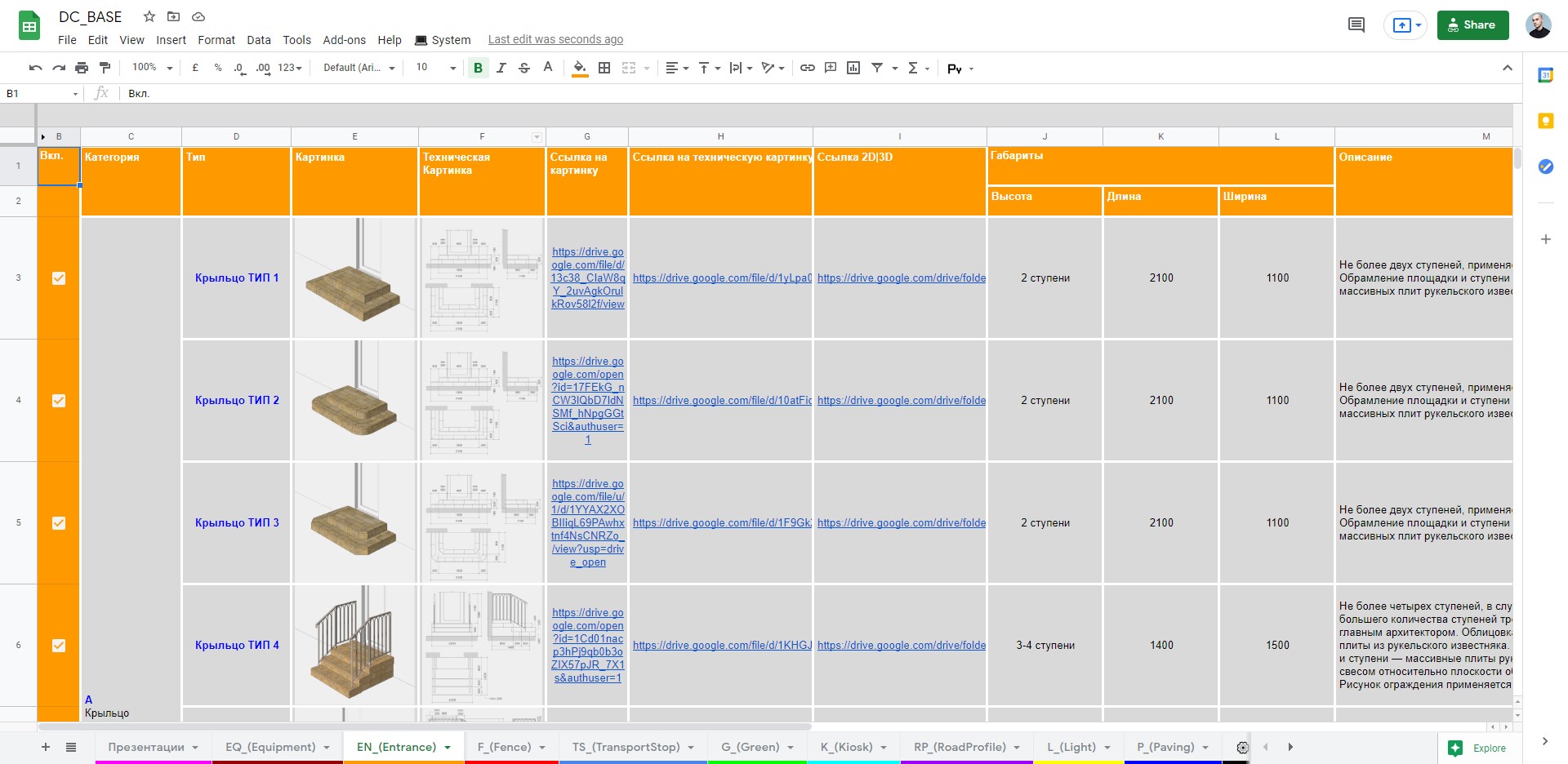The width and height of the screenshot is (1568, 764).
Task: Click the insert link icon
Action: pos(807,68)
